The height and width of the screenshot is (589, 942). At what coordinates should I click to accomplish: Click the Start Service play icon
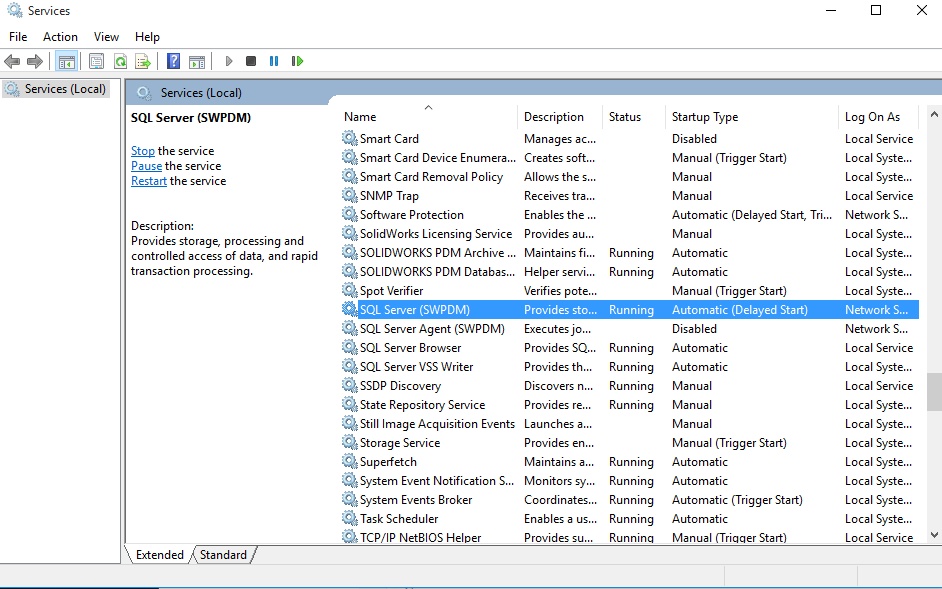tap(229, 61)
